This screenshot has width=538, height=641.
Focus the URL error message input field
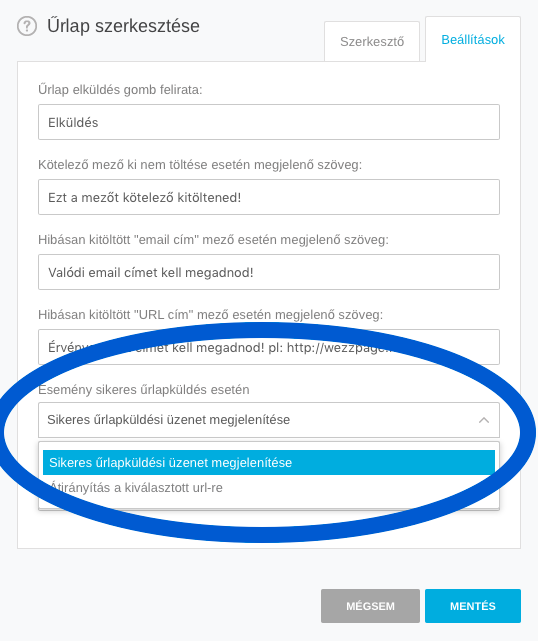point(269,347)
